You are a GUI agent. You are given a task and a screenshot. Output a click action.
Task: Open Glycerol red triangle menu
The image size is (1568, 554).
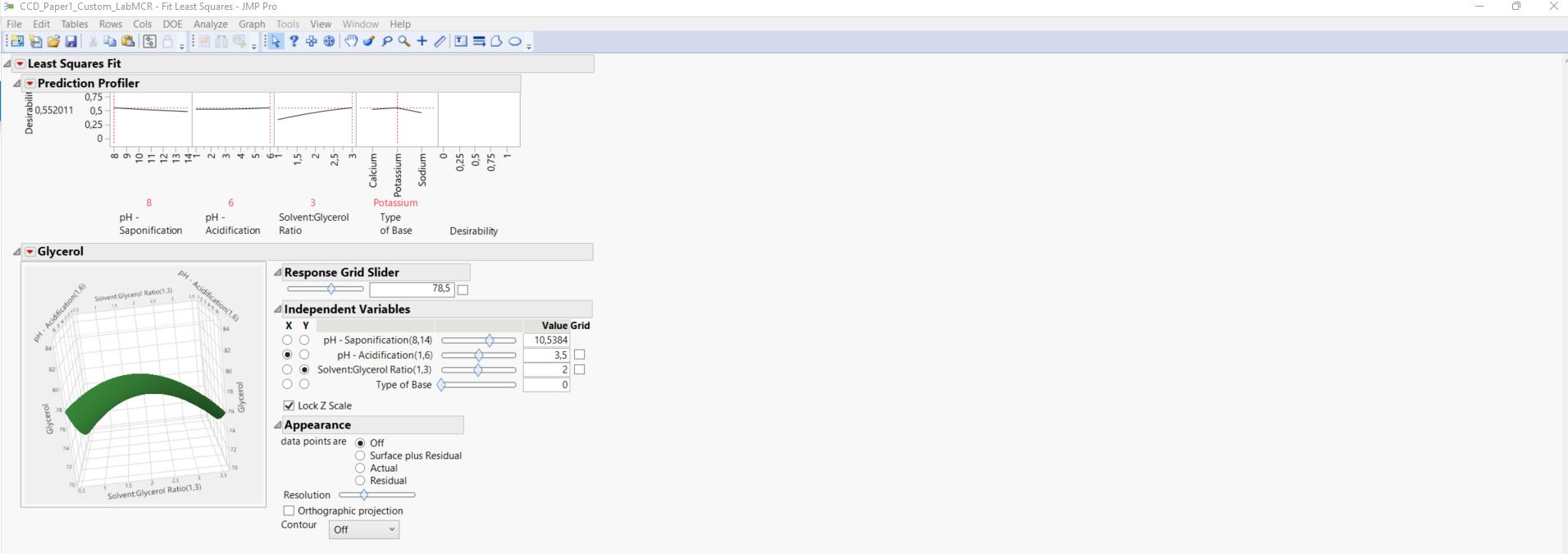30,251
